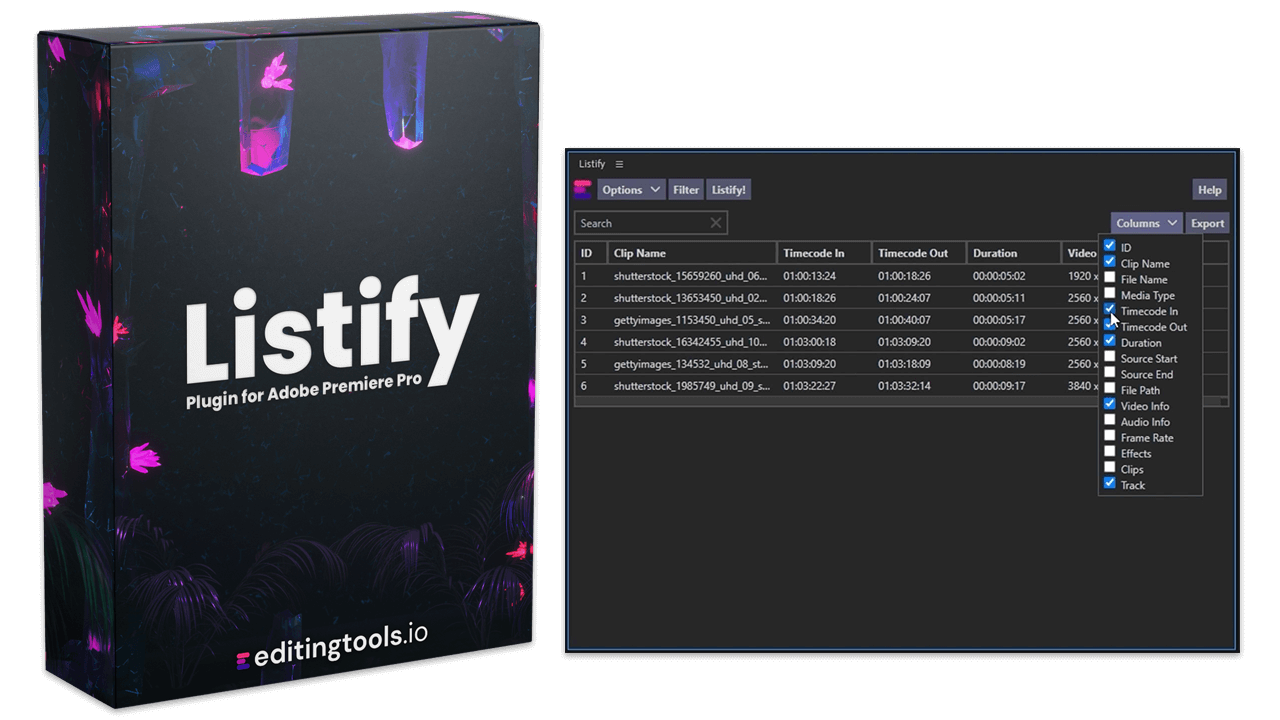Open the panel menu hamburger icon
The image size is (1280, 720).
[619, 163]
